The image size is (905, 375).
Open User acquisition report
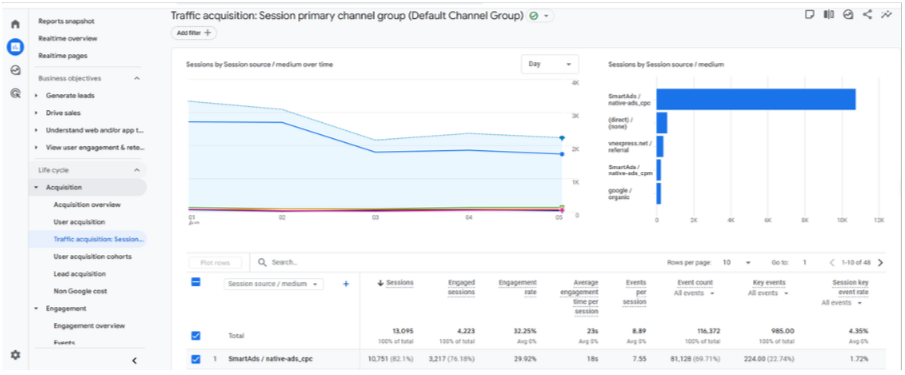point(79,222)
